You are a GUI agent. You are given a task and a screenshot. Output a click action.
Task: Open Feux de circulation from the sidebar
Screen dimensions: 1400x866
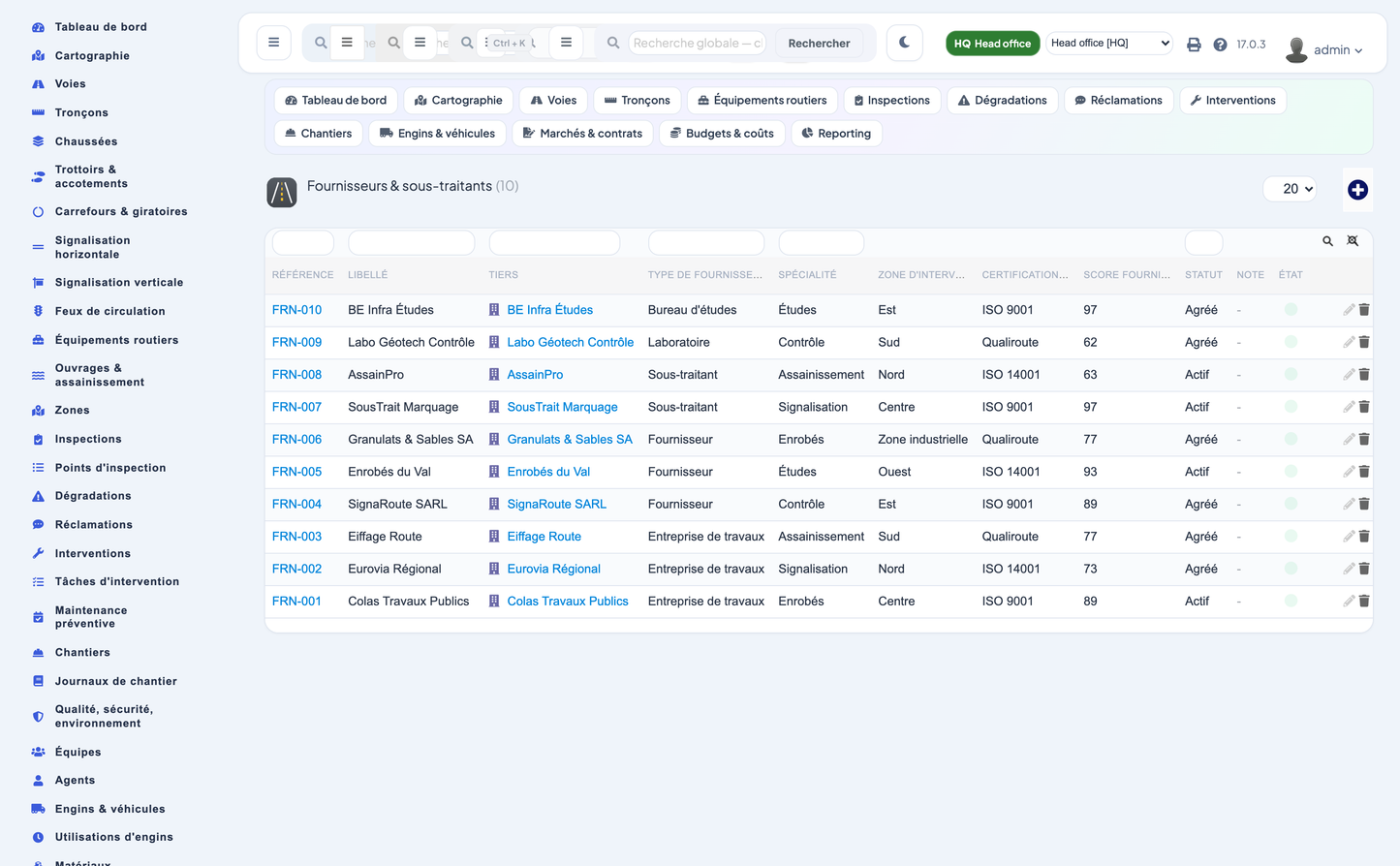[109, 311]
